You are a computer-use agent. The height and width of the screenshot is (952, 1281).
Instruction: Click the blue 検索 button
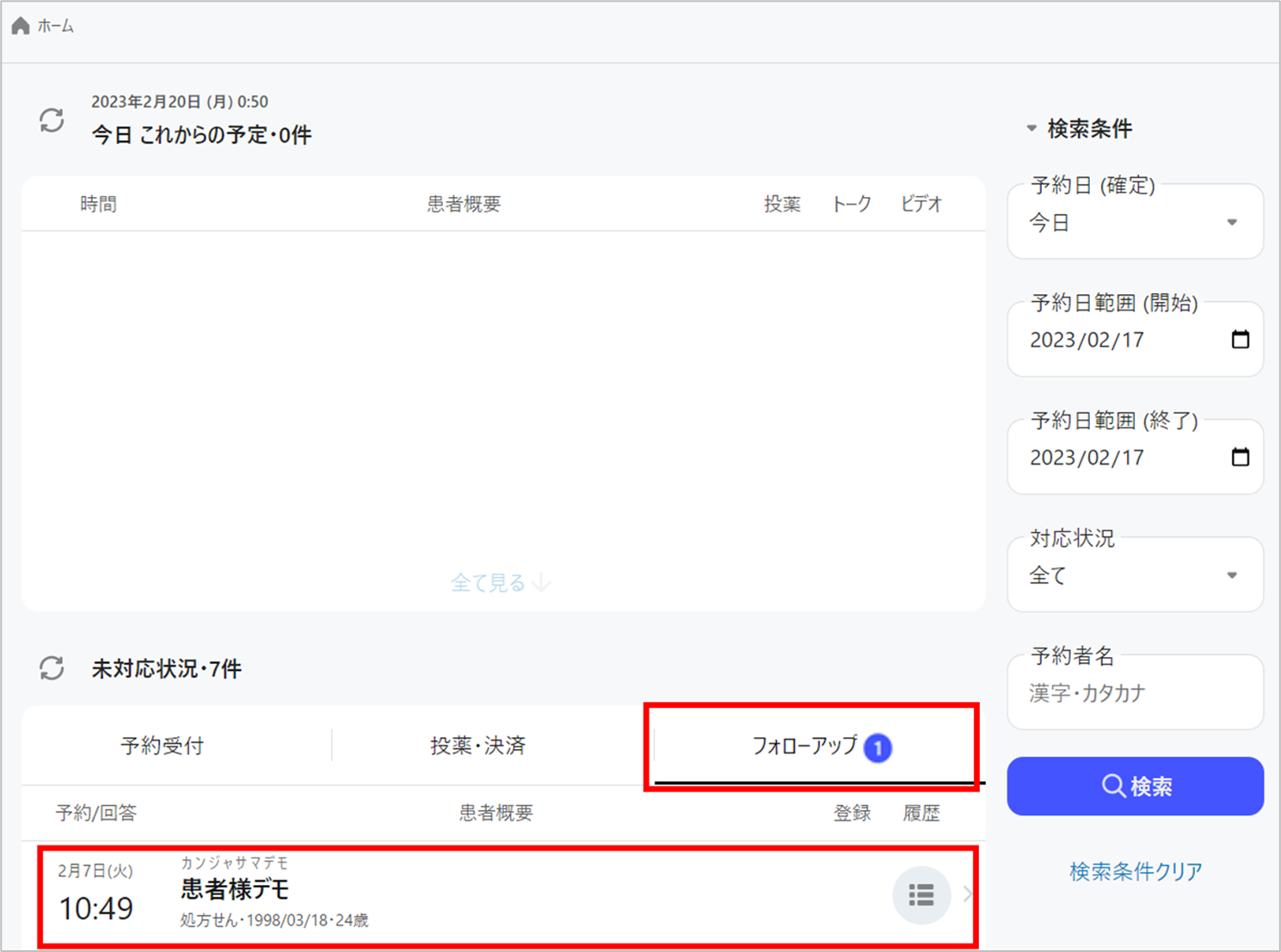click(x=1135, y=786)
